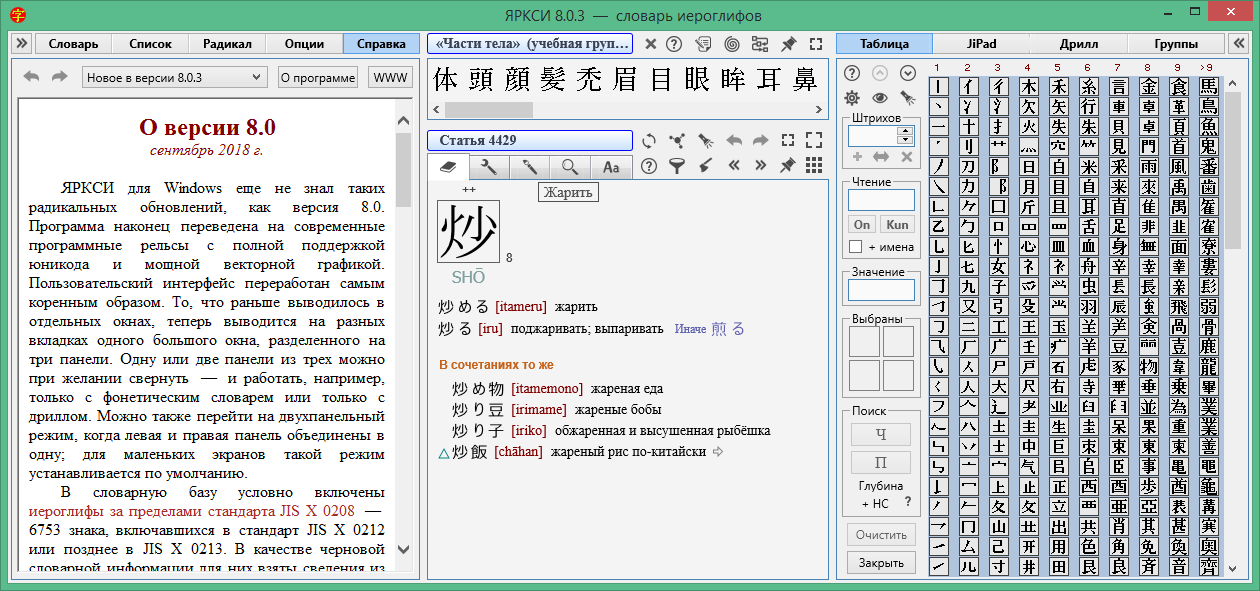Toggle the Kun reading button

[898, 225]
